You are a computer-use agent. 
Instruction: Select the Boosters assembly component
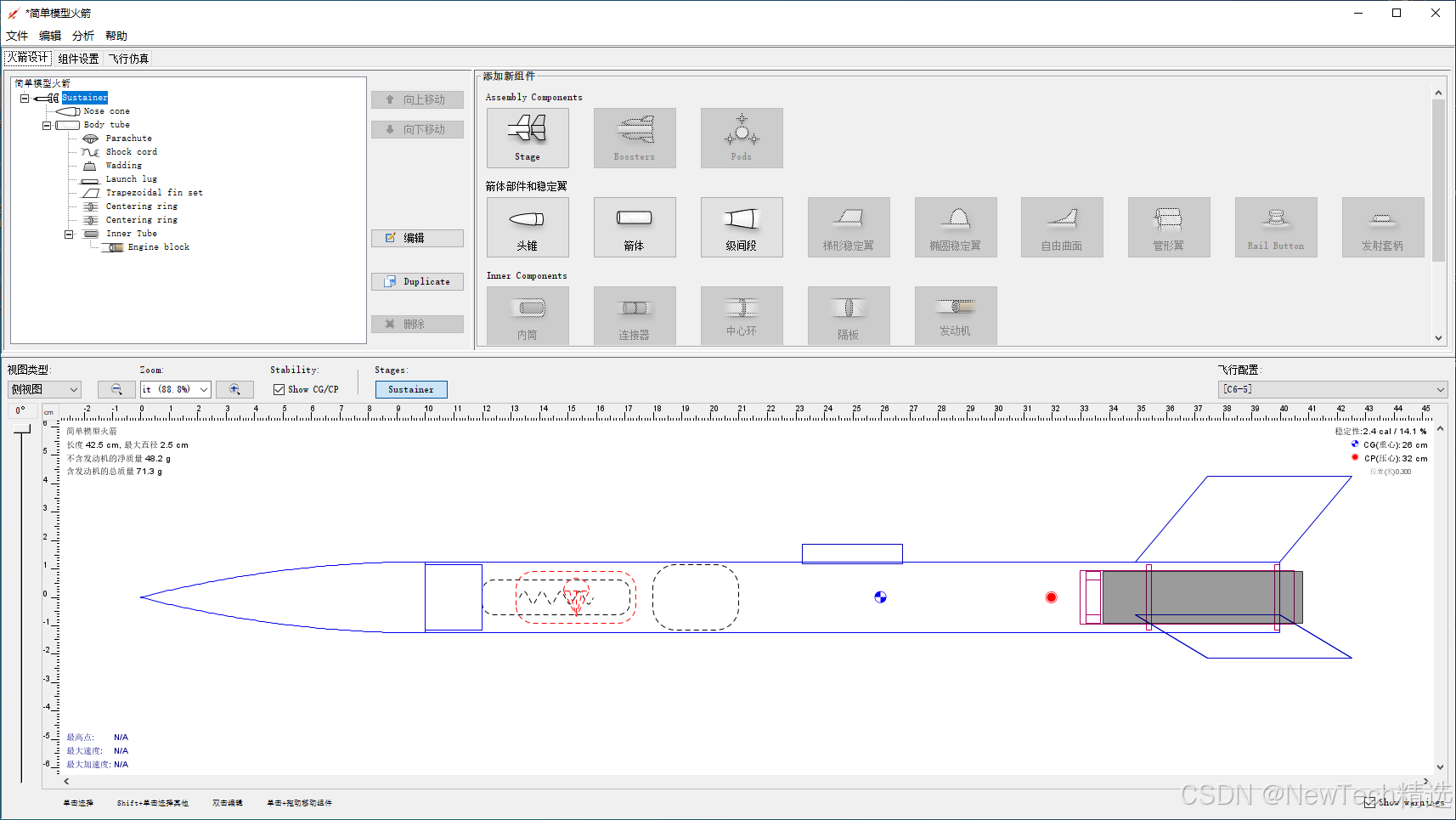pyautogui.click(x=635, y=138)
